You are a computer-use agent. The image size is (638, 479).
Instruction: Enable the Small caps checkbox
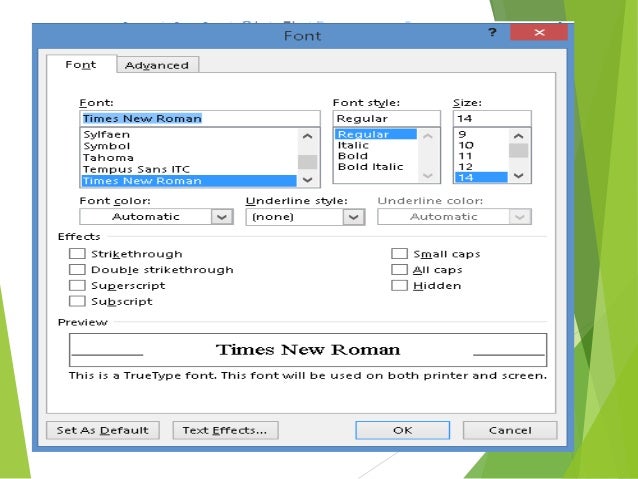pyautogui.click(x=399, y=254)
